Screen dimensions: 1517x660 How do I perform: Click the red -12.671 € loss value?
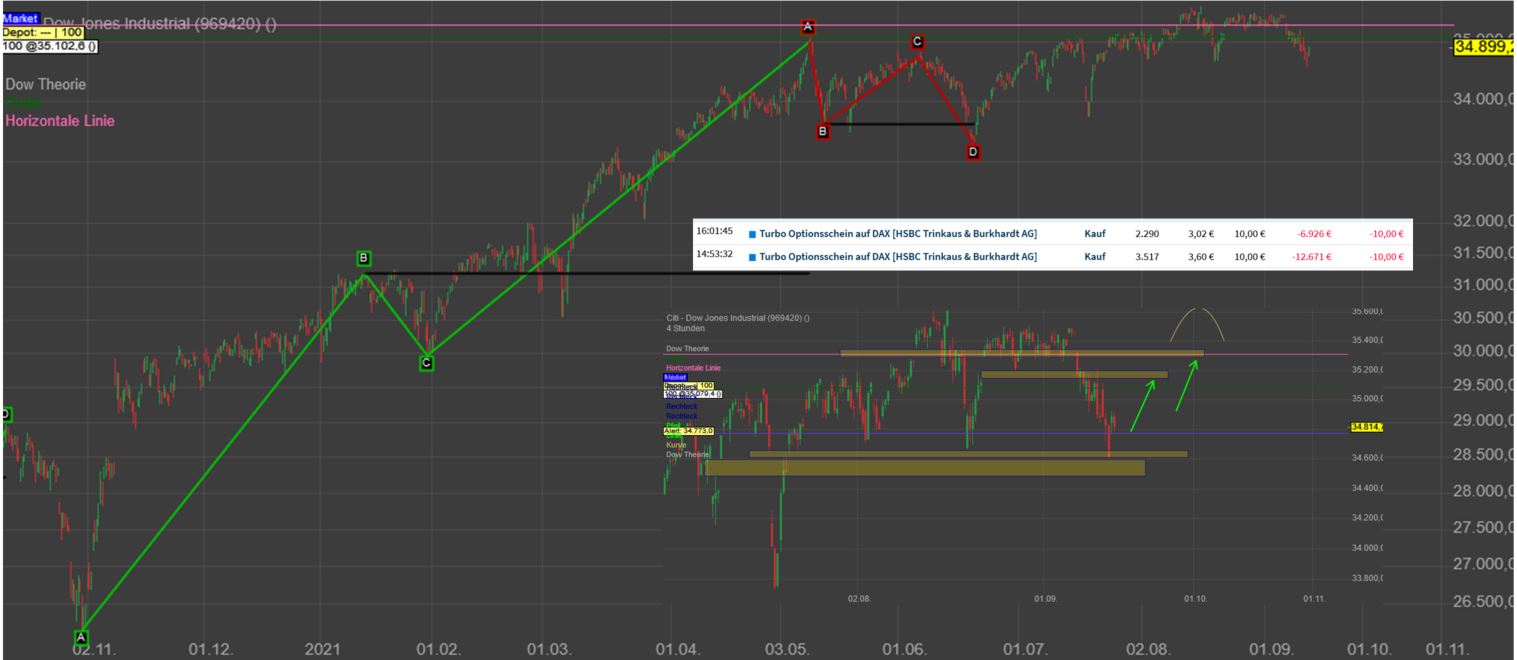pyautogui.click(x=1311, y=256)
